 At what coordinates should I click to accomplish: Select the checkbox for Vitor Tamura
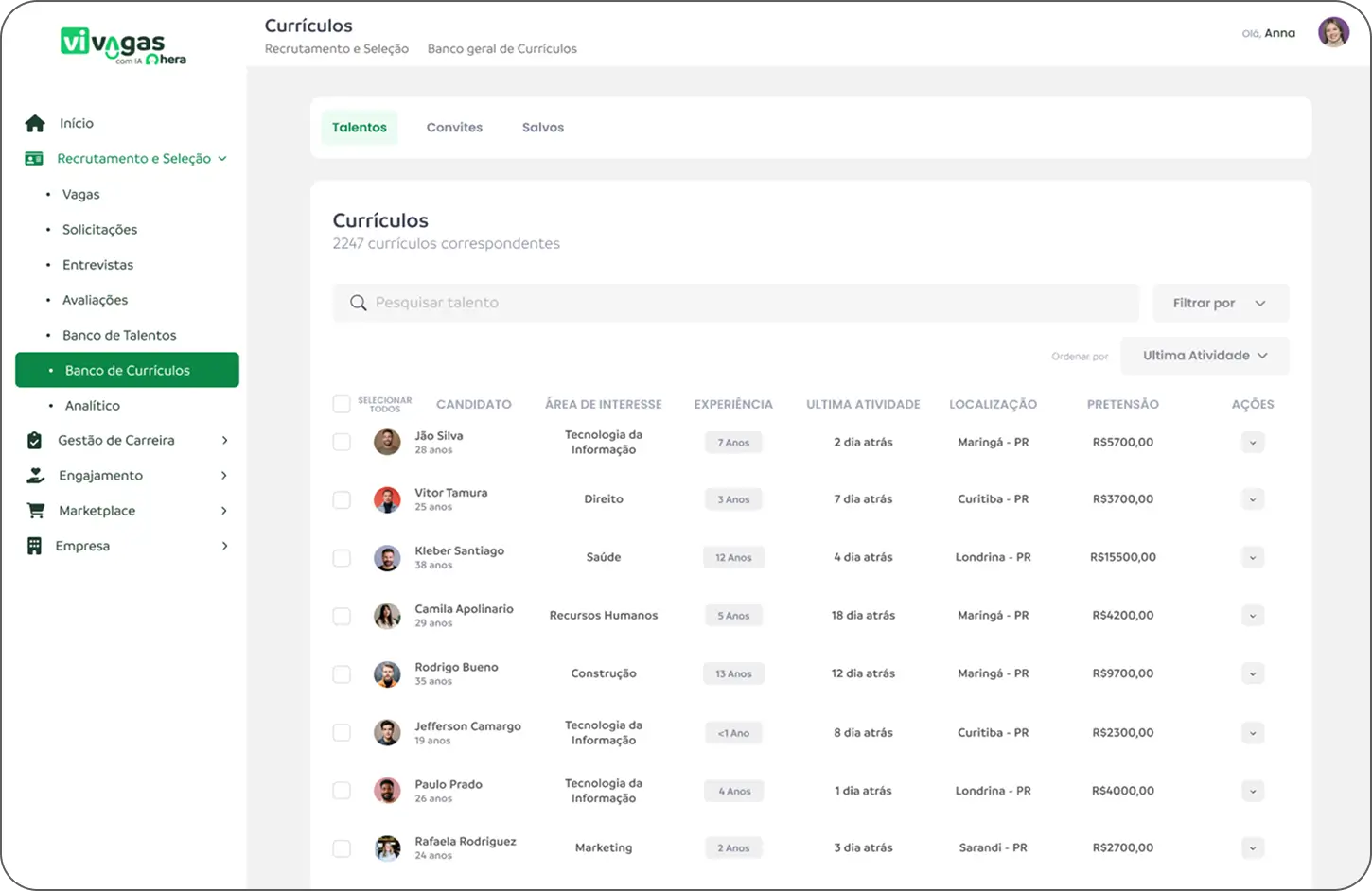pyautogui.click(x=342, y=500)
